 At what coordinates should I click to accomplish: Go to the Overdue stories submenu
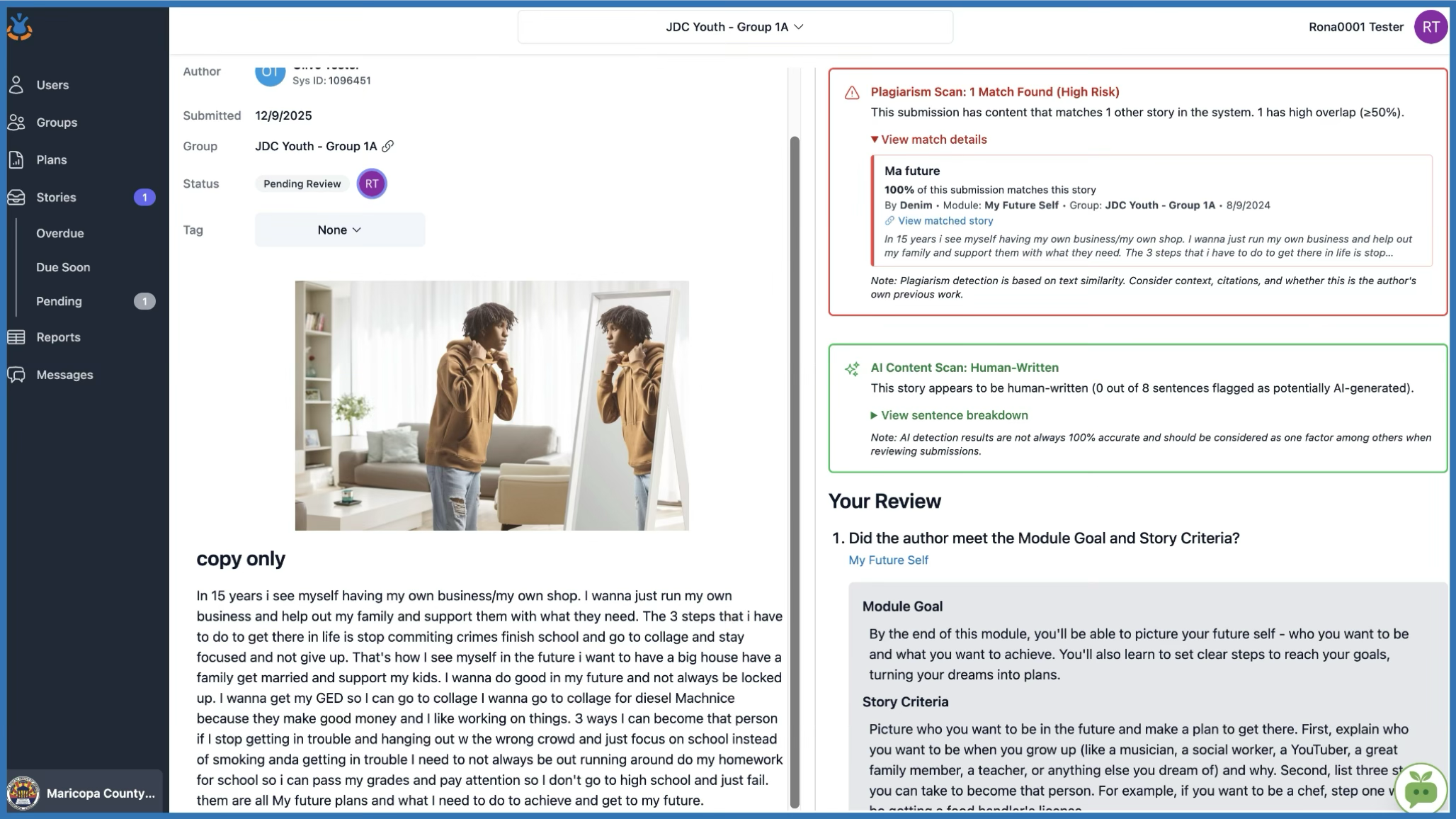pos(60,233)
